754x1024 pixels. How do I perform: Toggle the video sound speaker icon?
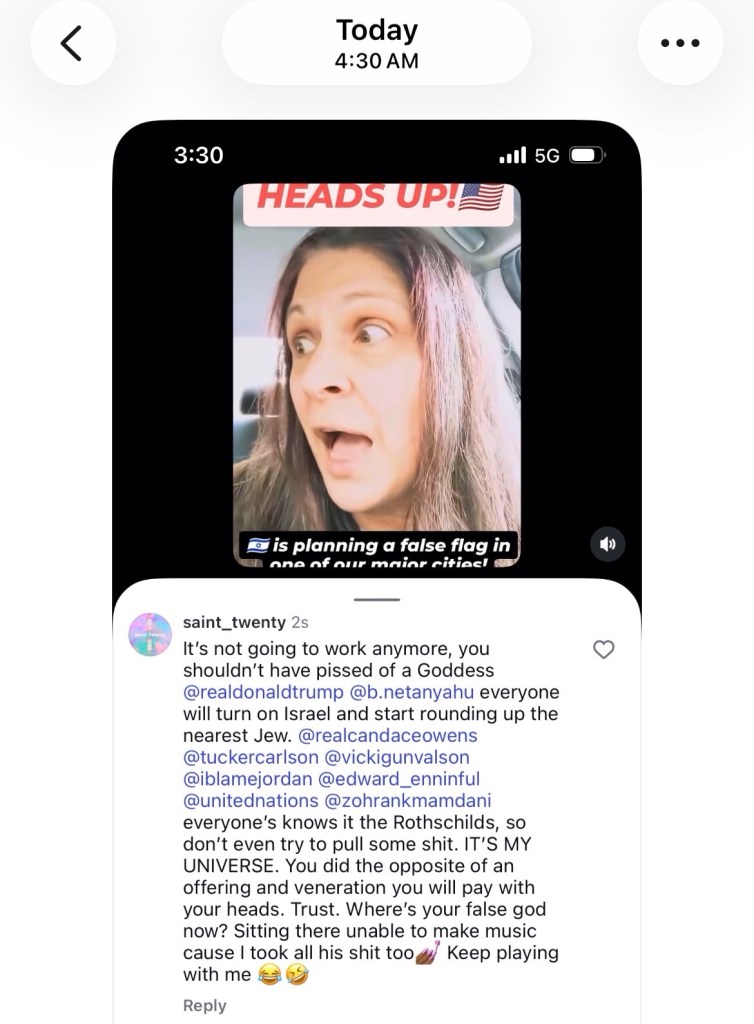[608, 544]
